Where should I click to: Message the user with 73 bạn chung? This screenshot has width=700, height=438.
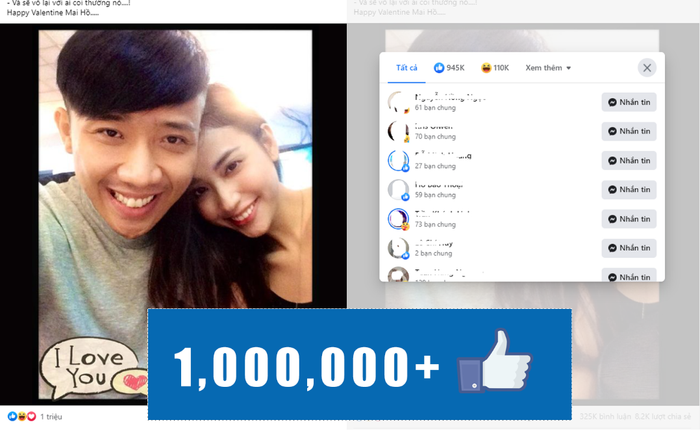[x=629, y=219]
